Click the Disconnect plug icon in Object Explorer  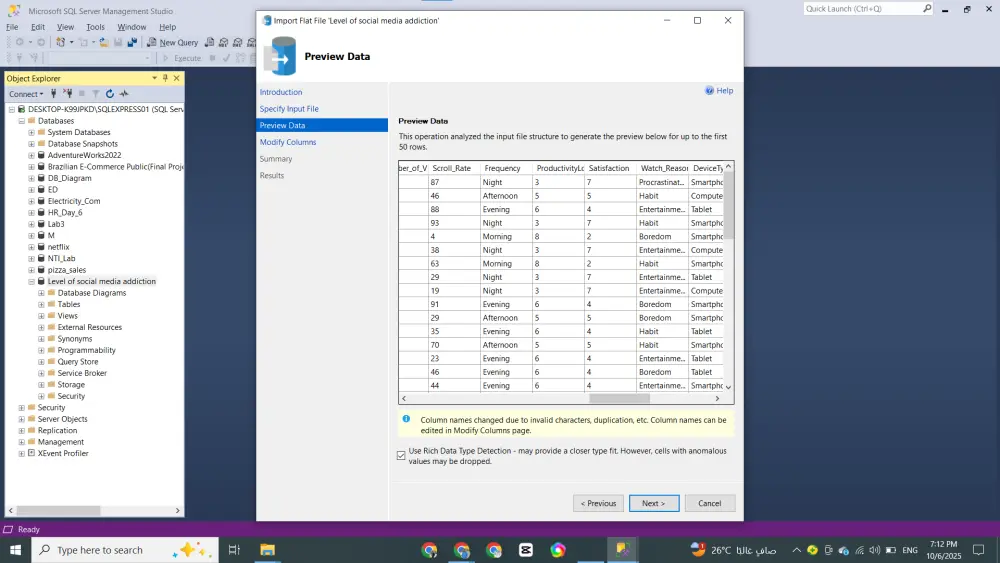point(68,94)
